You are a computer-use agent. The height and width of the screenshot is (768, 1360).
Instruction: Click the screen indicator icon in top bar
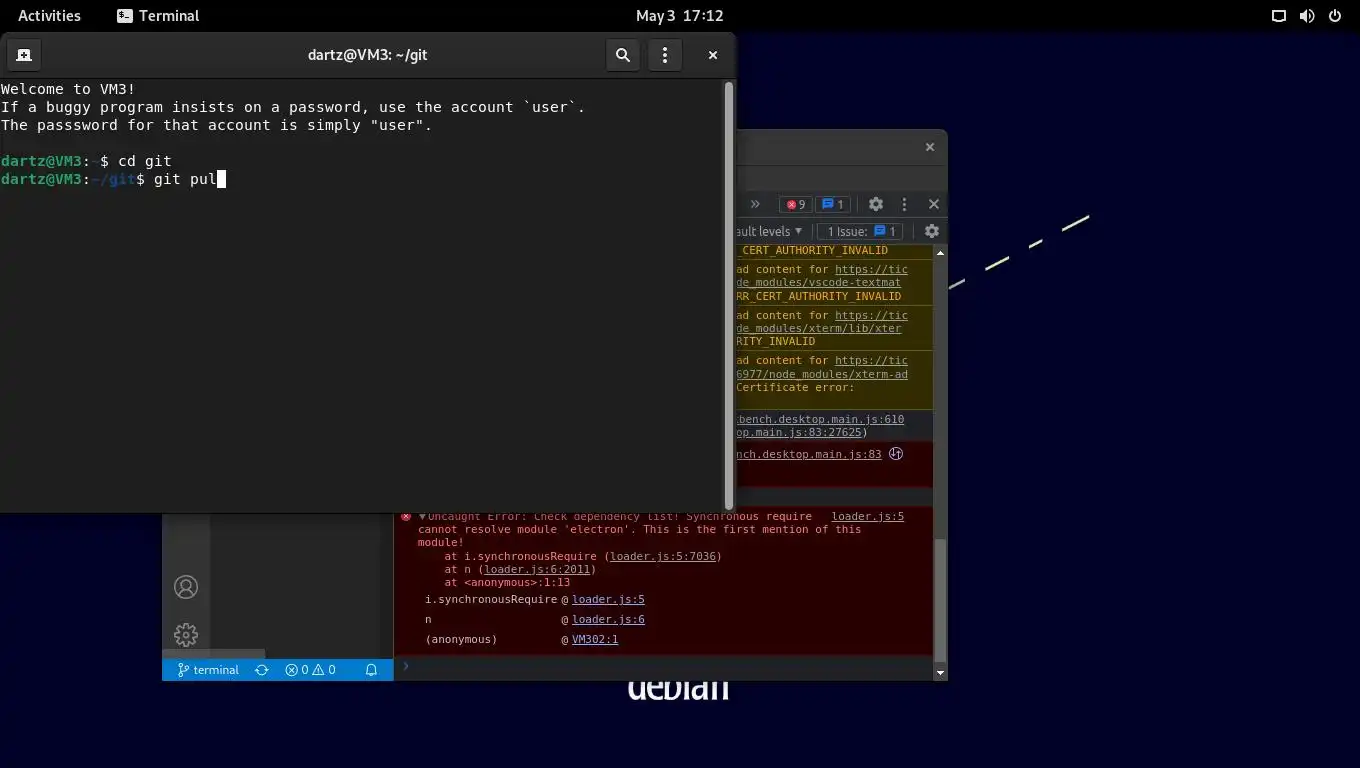tap(1278, 15)
